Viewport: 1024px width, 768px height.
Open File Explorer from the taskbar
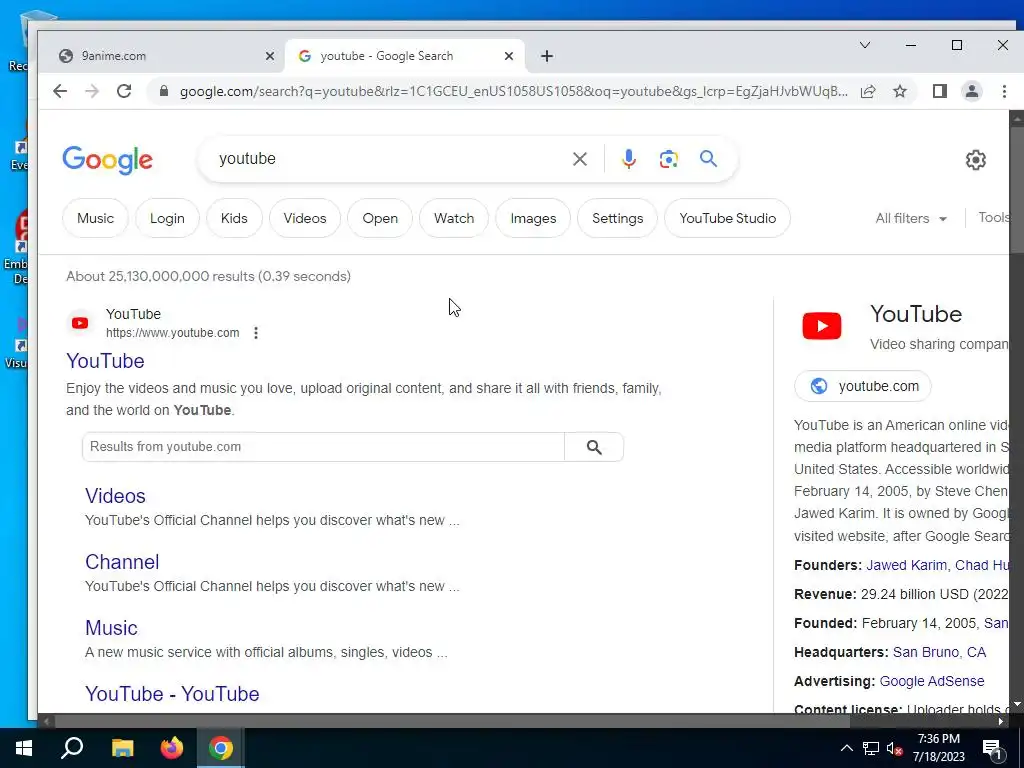122,748
